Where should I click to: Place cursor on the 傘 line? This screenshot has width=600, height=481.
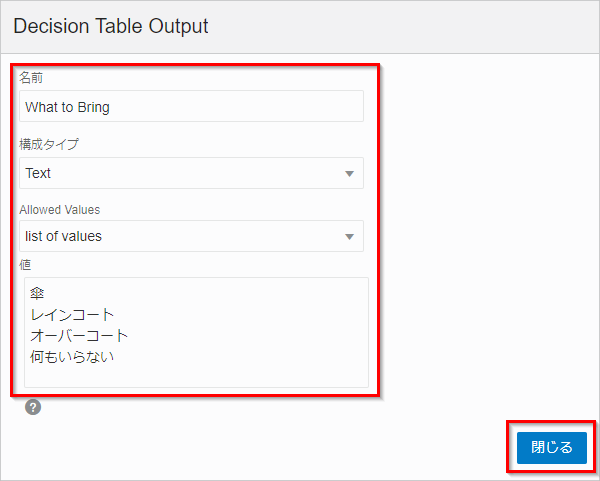pos(39,294)
